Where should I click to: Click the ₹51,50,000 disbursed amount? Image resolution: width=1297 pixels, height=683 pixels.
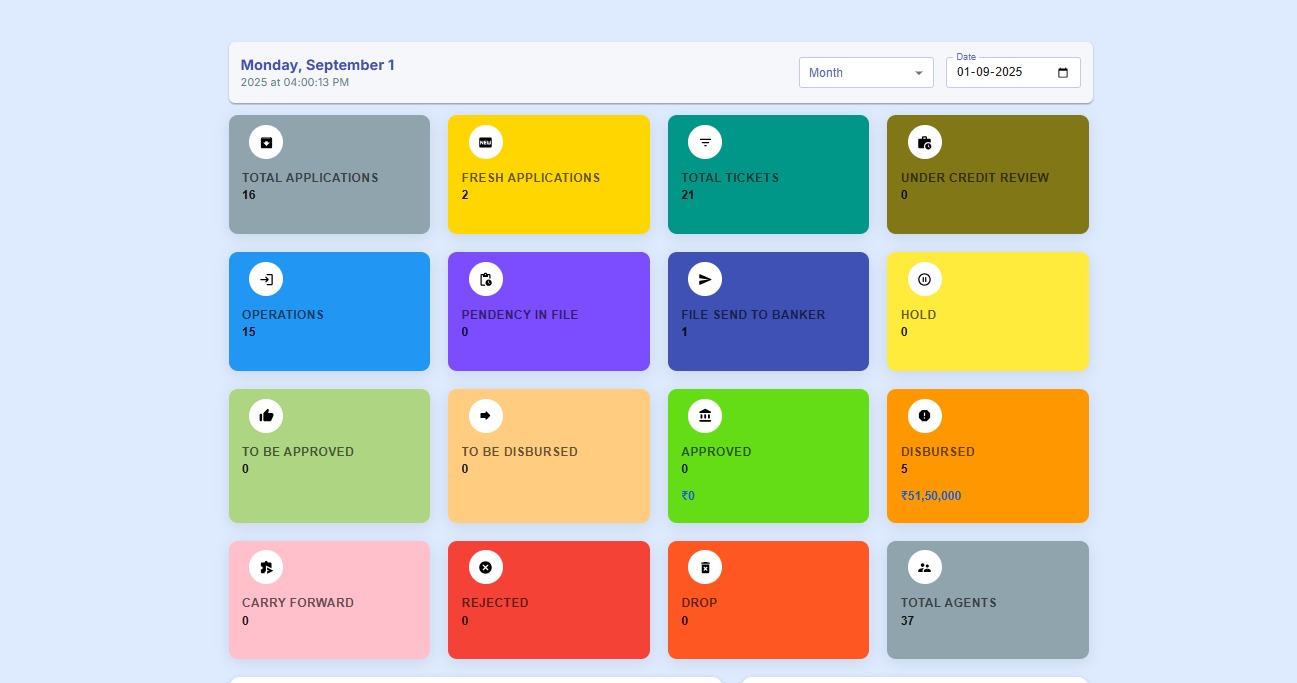tap(931, 496)
